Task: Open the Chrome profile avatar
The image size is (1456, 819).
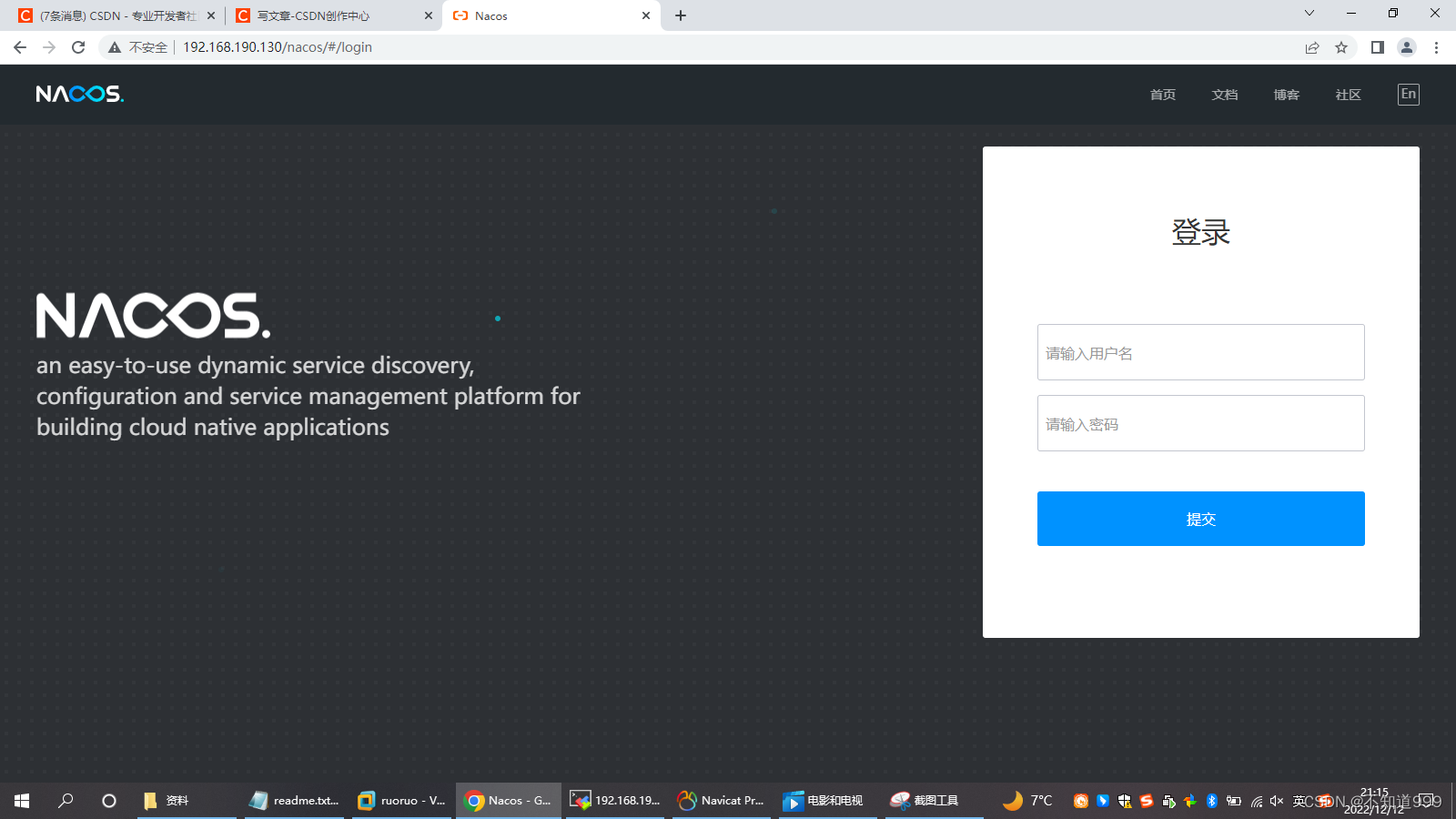Action: click(1407, 47)
